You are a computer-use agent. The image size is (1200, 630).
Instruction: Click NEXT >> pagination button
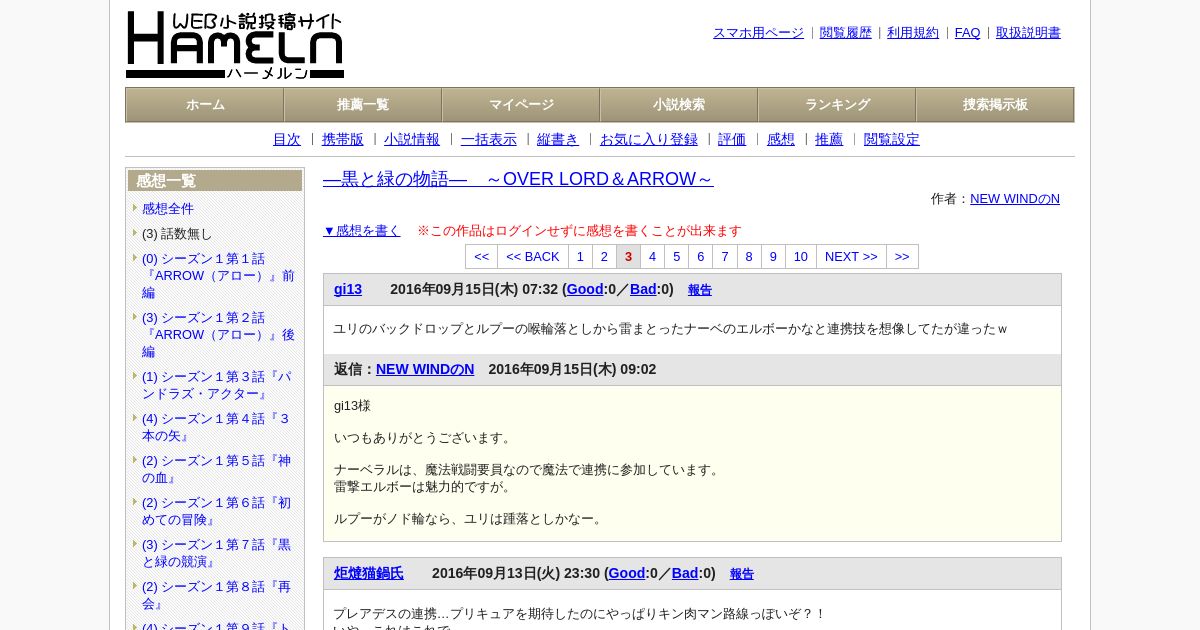pyautogui.click(x=851, y=257)
